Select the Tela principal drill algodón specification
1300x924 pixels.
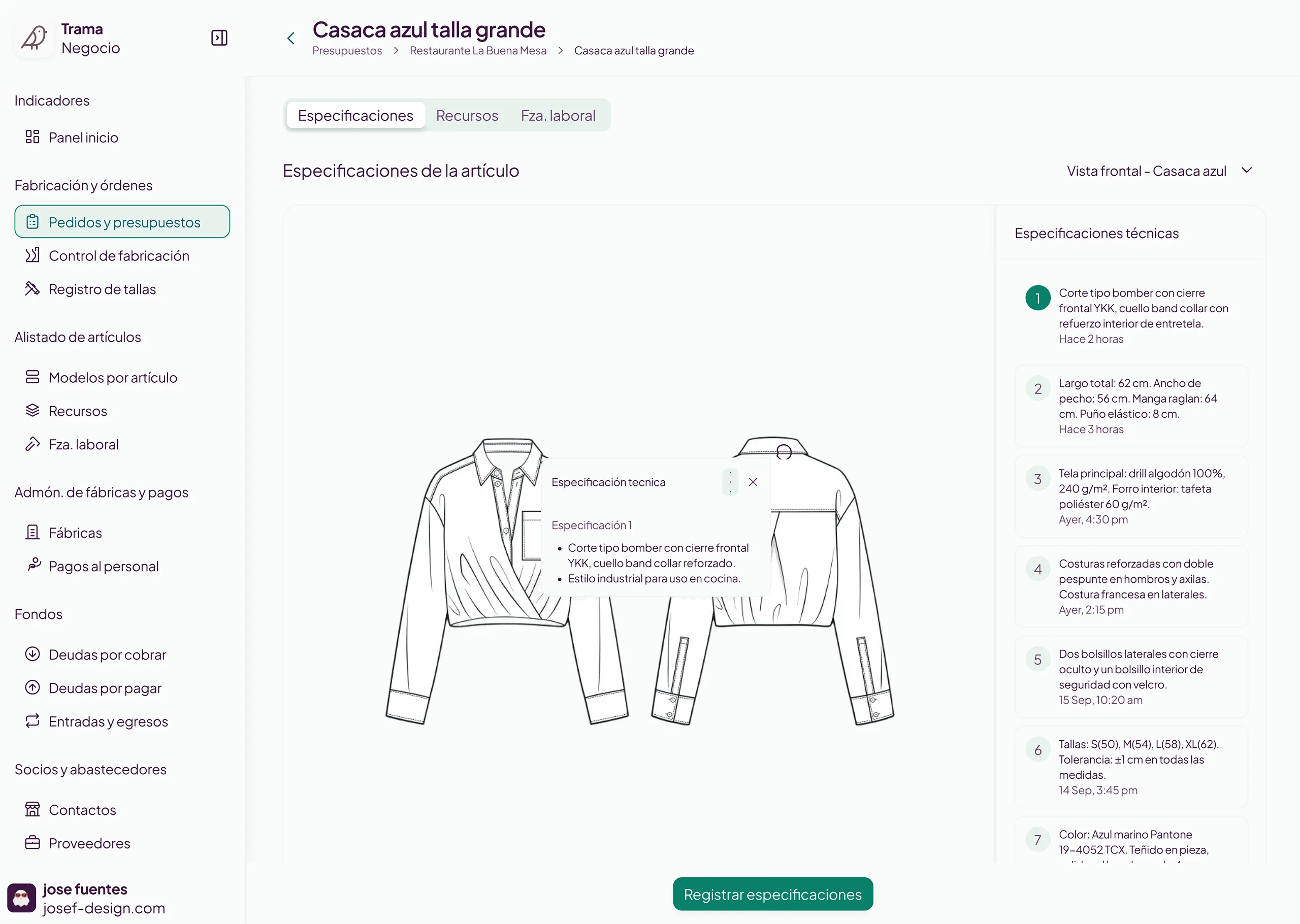pos(1131,496)
